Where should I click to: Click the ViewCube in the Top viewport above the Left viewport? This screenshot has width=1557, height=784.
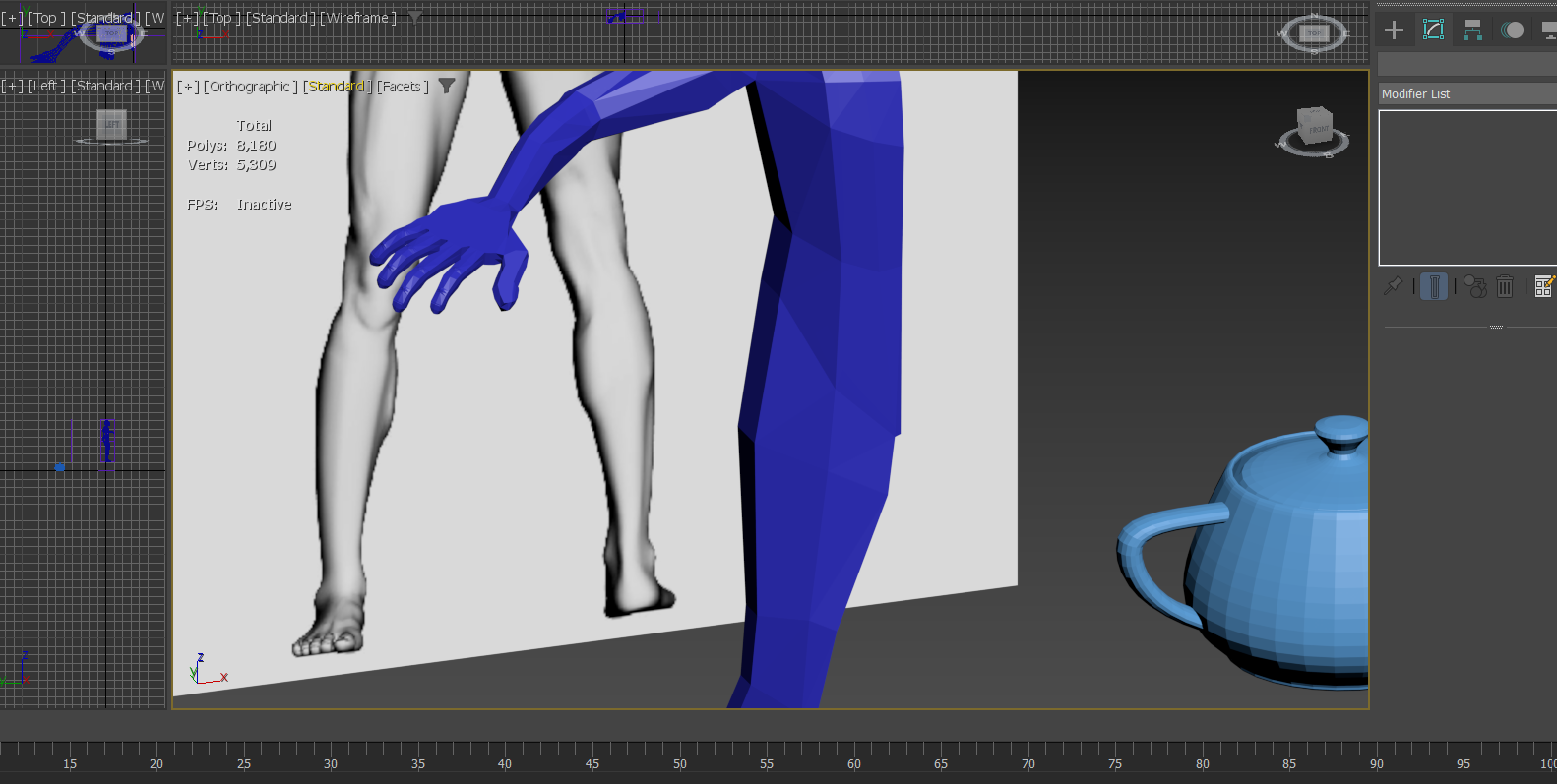(x=110, y=35)
